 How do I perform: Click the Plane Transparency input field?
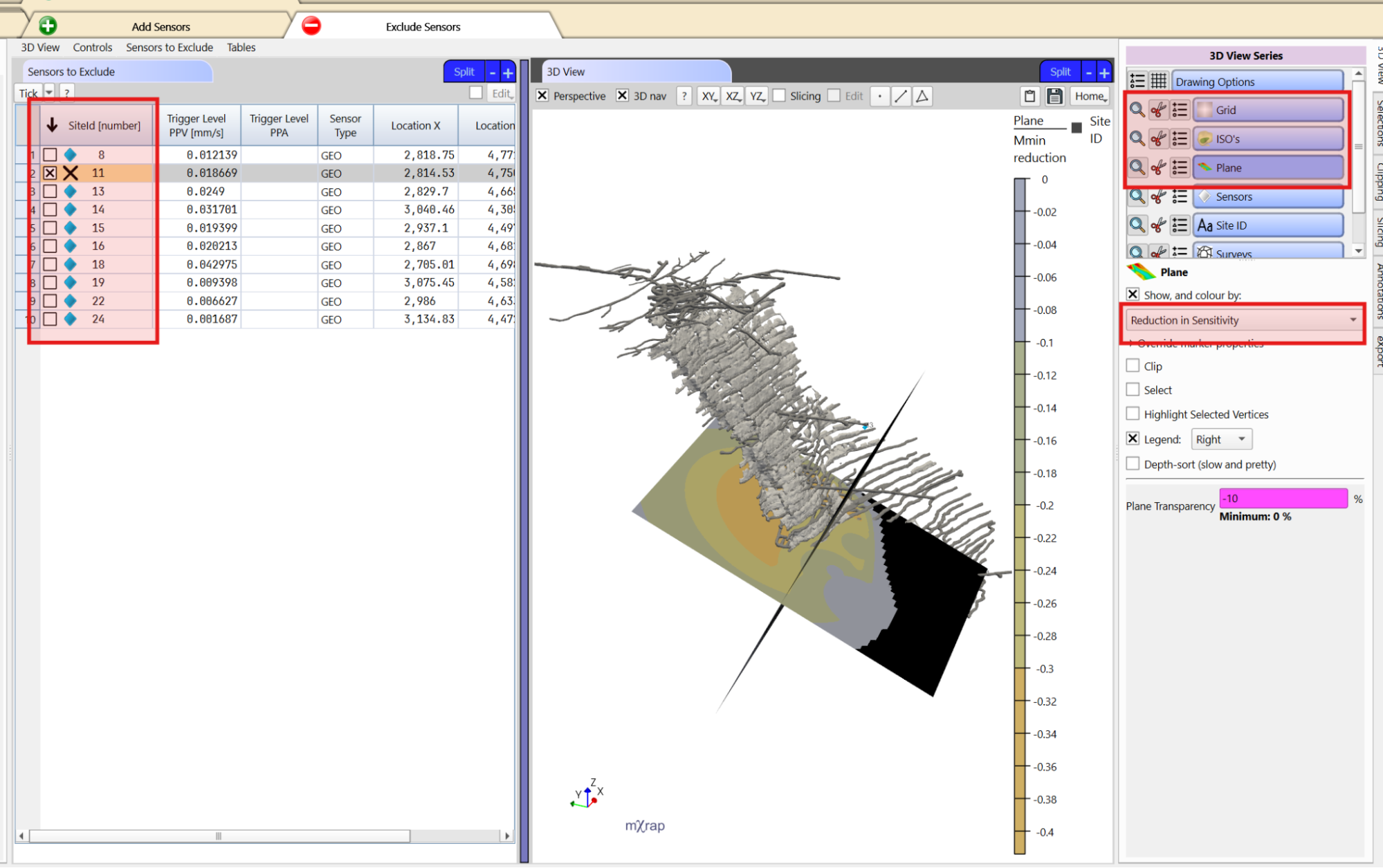click(x=1283, y=498)
